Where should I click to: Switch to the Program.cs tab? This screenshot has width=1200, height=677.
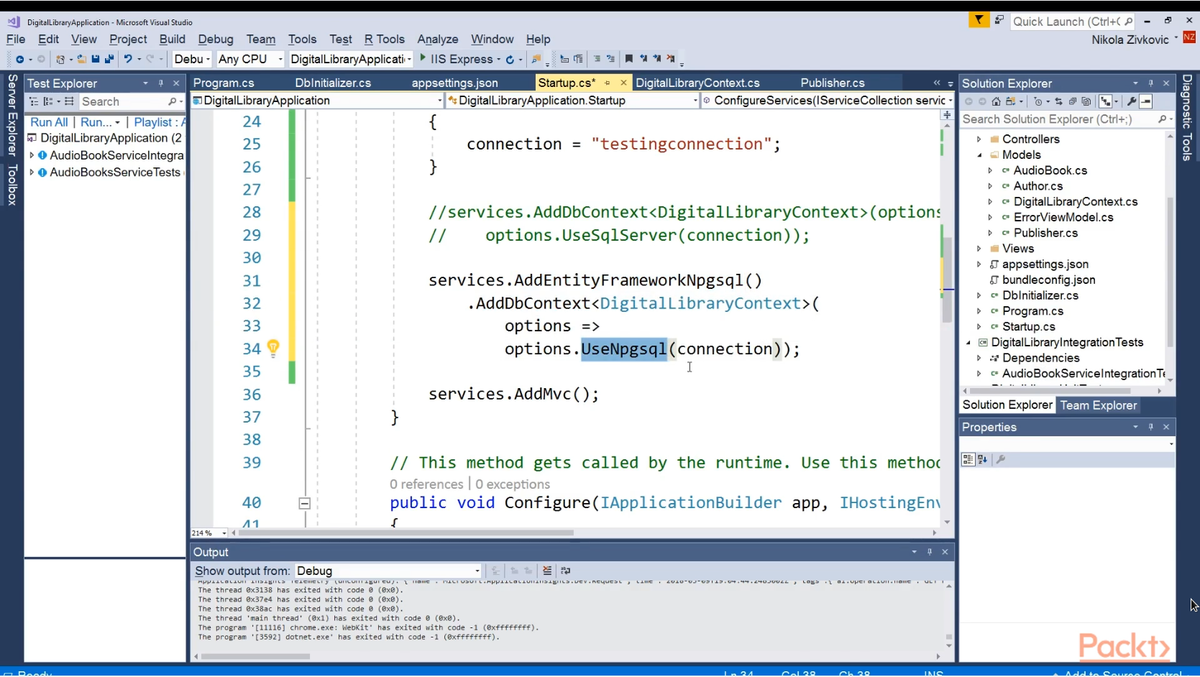[x=224, y=83]
